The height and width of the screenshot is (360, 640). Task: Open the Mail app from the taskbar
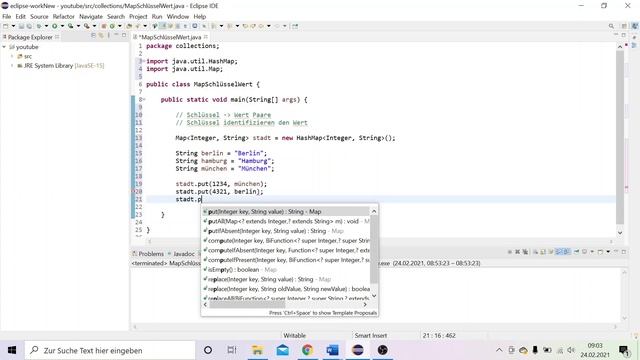282,350
